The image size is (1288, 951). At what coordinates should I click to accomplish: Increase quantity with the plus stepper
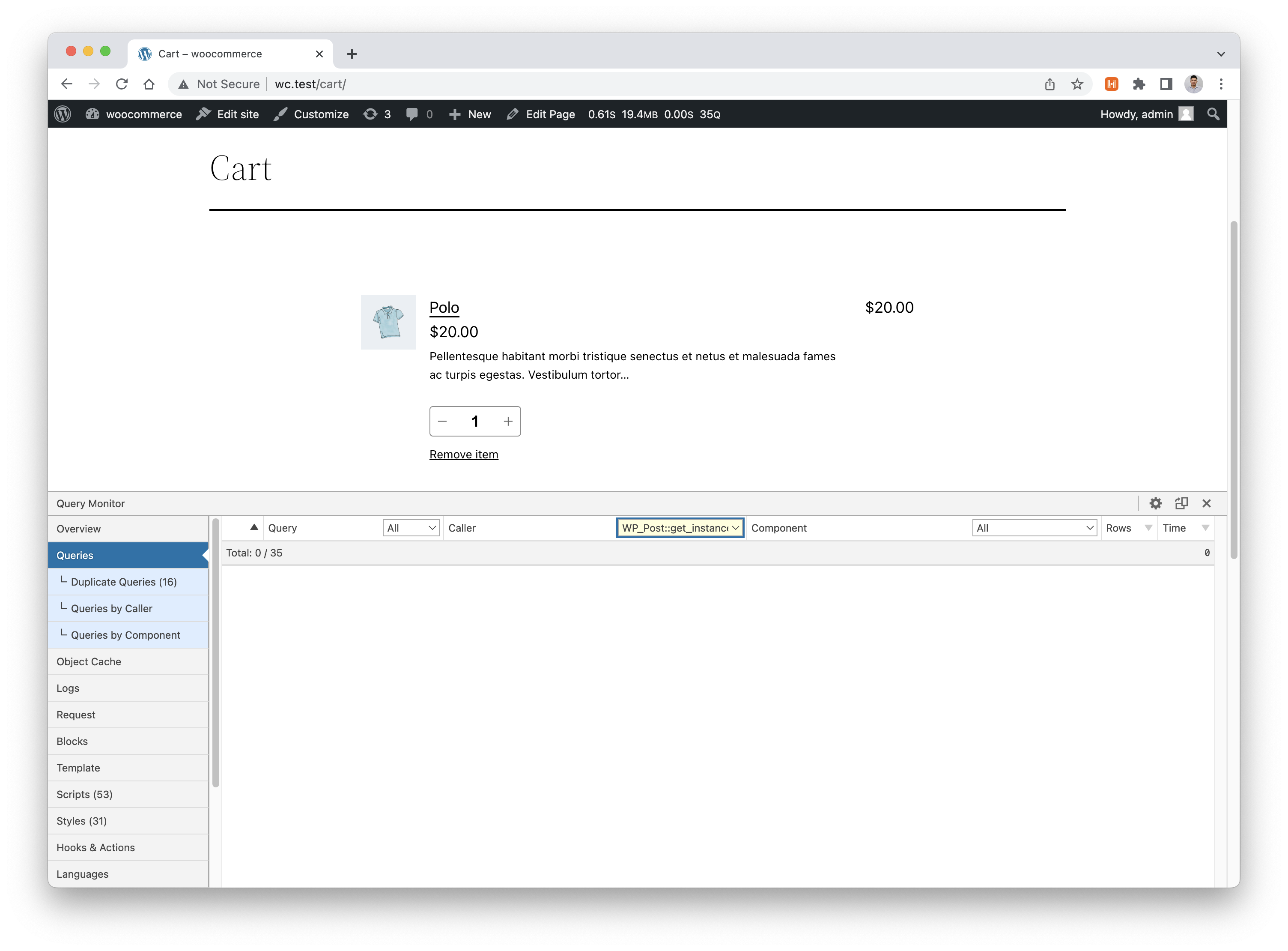click(x=508, y=421)
